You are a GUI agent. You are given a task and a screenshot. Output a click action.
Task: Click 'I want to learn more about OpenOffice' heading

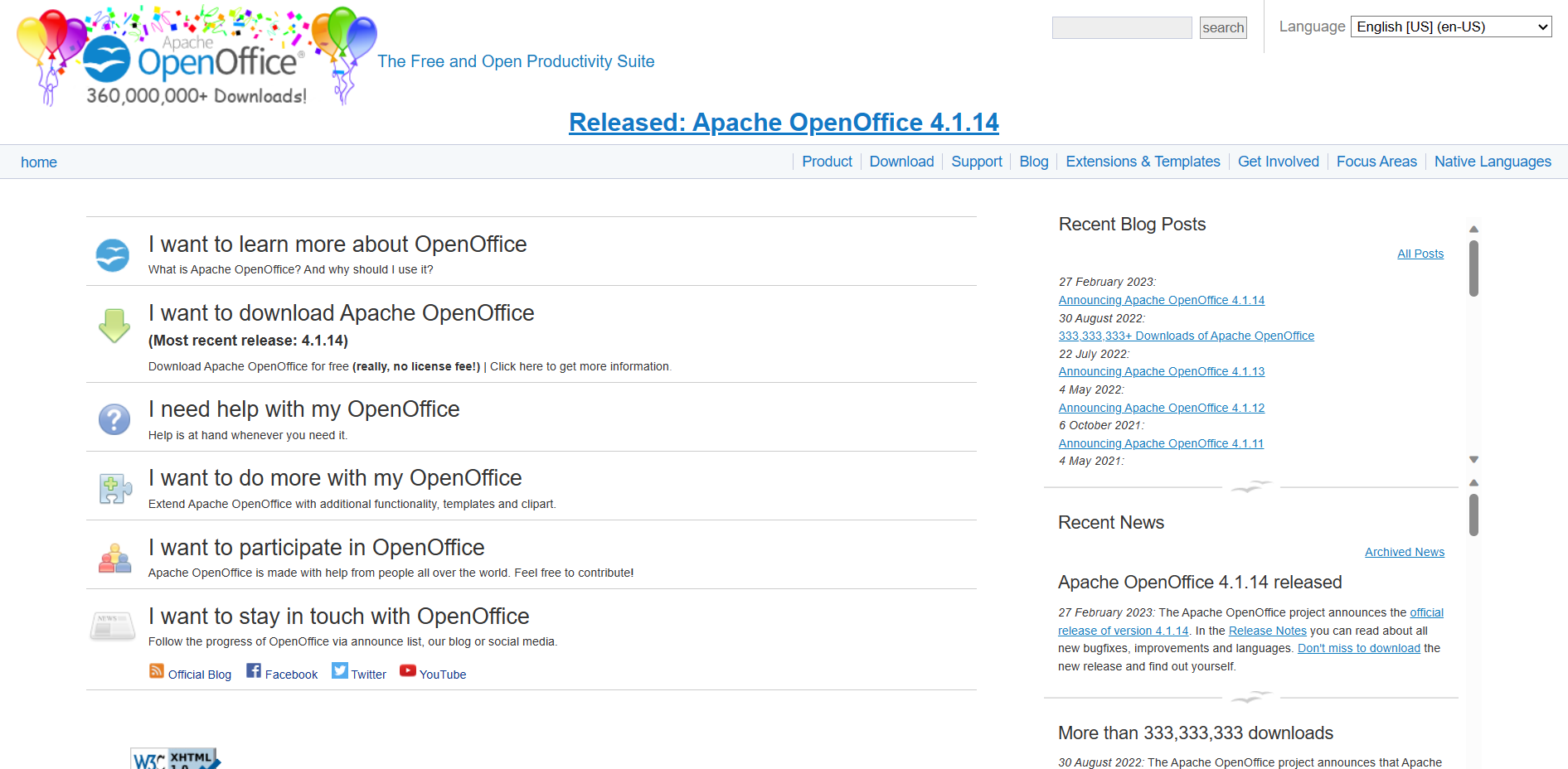337,244
